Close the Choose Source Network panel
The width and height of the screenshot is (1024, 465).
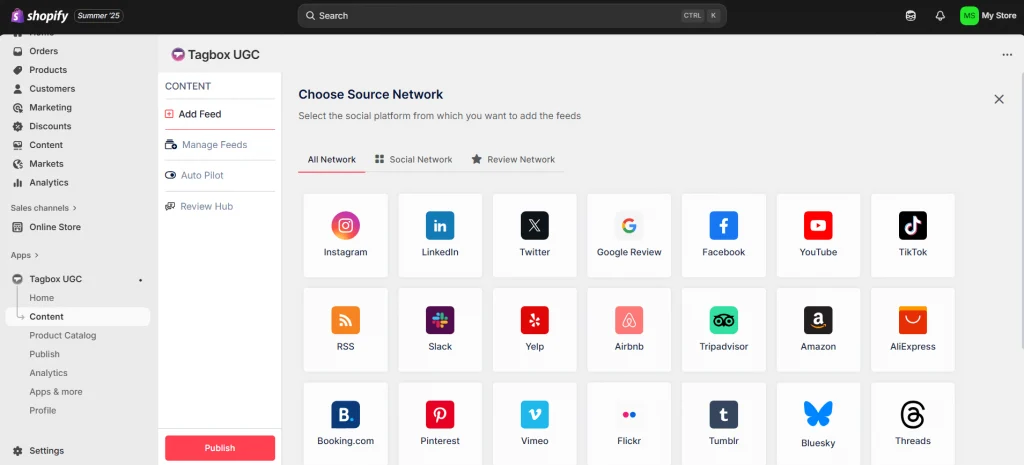click(x=998, y=99)
